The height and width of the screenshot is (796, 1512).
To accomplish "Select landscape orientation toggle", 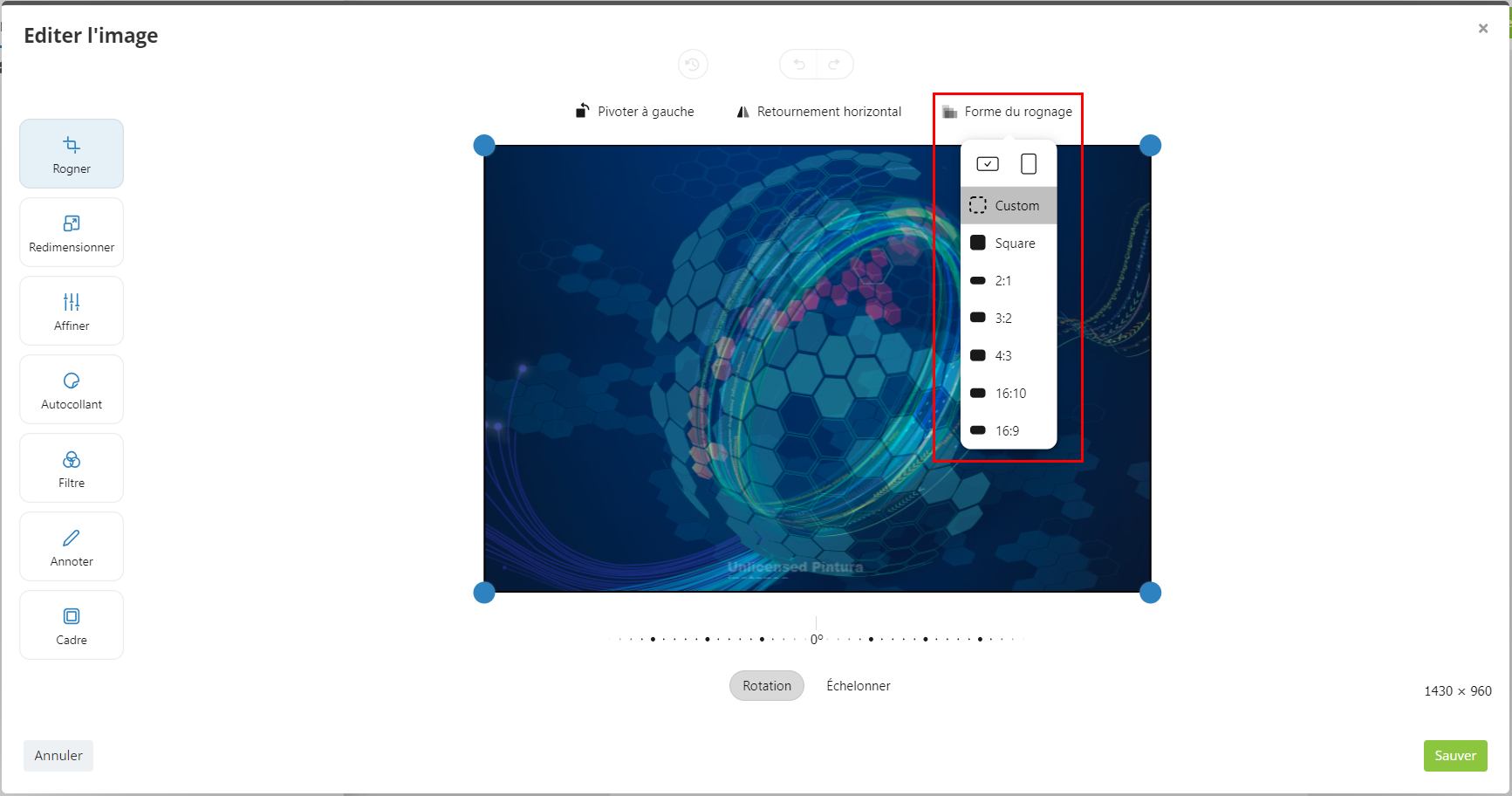I will (988, 164).
